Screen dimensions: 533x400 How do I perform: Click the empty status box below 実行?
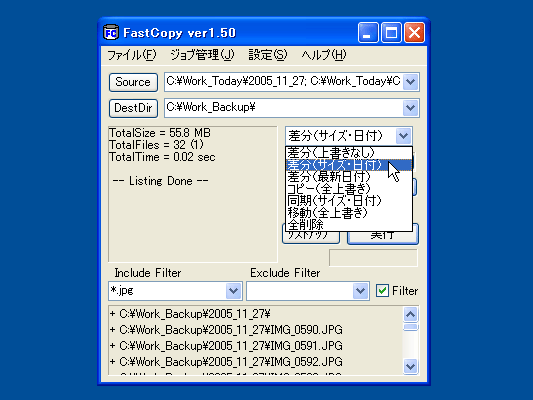pos(373,258)
